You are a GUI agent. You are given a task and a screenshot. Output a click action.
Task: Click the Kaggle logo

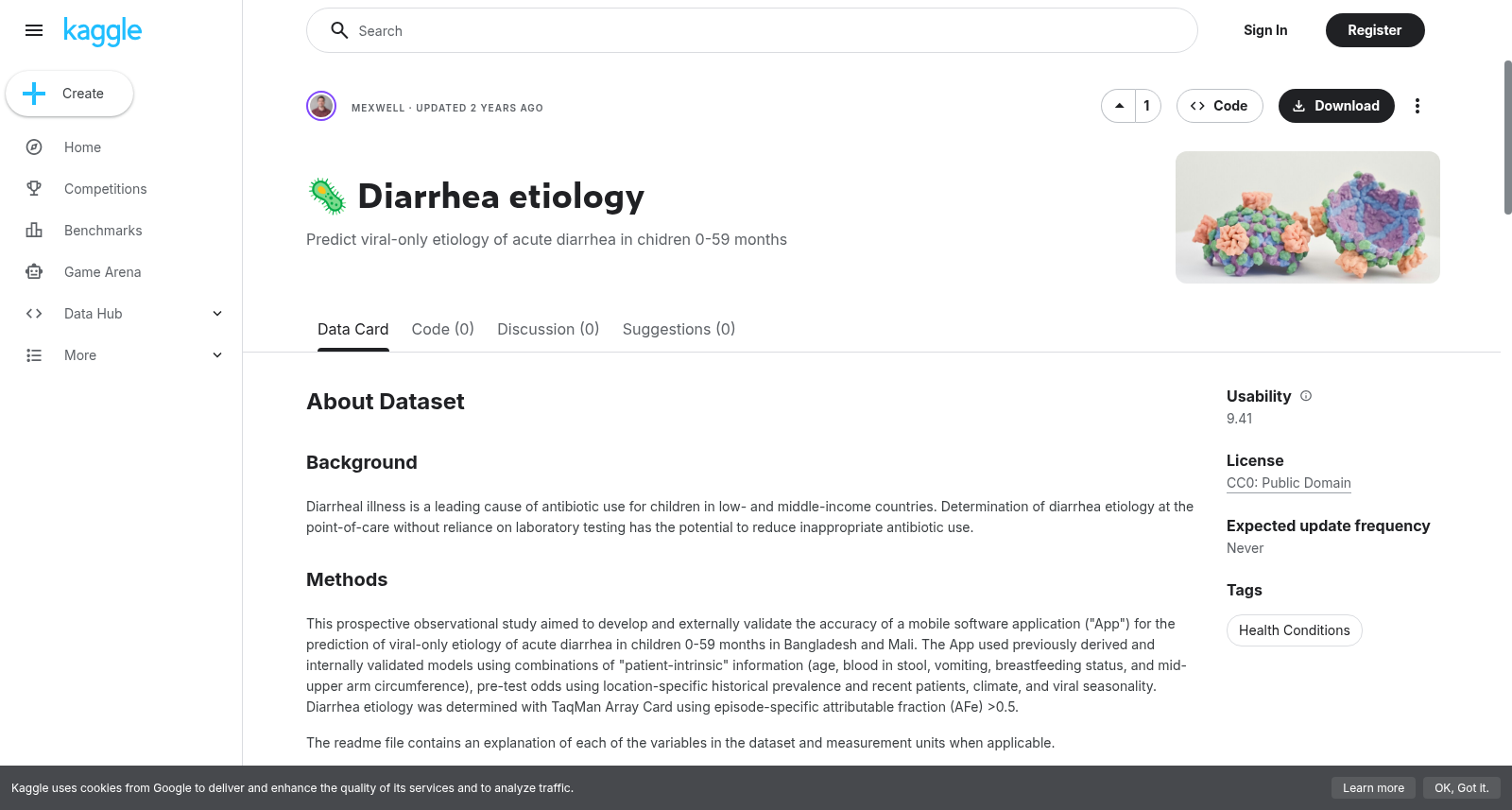point(102,31)
